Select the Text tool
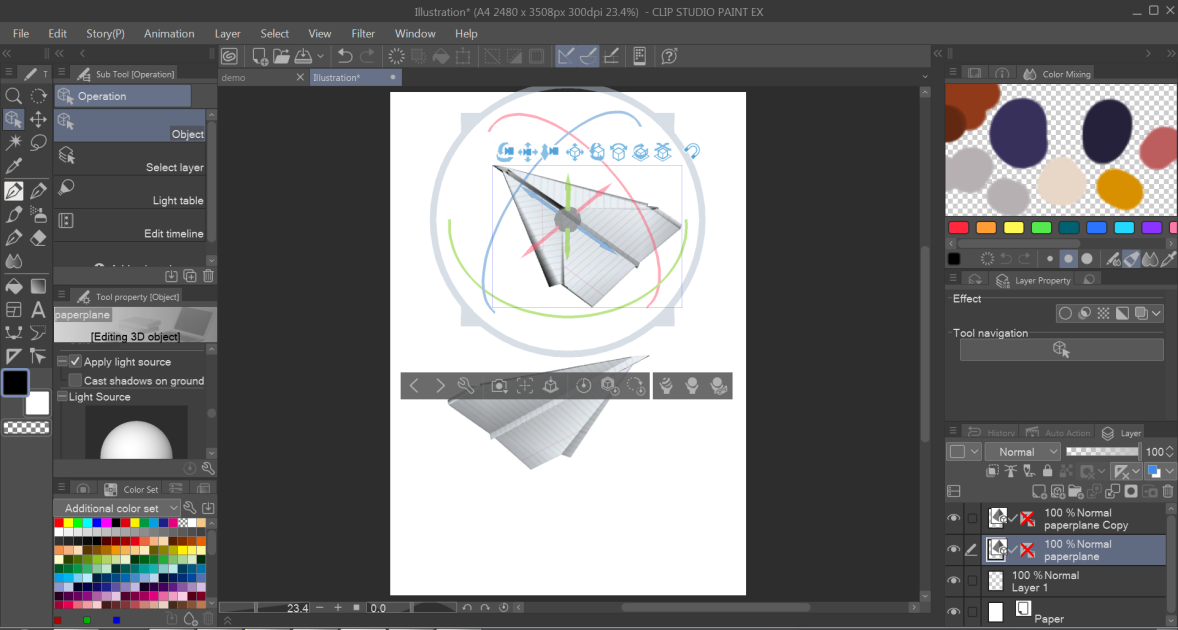 point(38,309)
